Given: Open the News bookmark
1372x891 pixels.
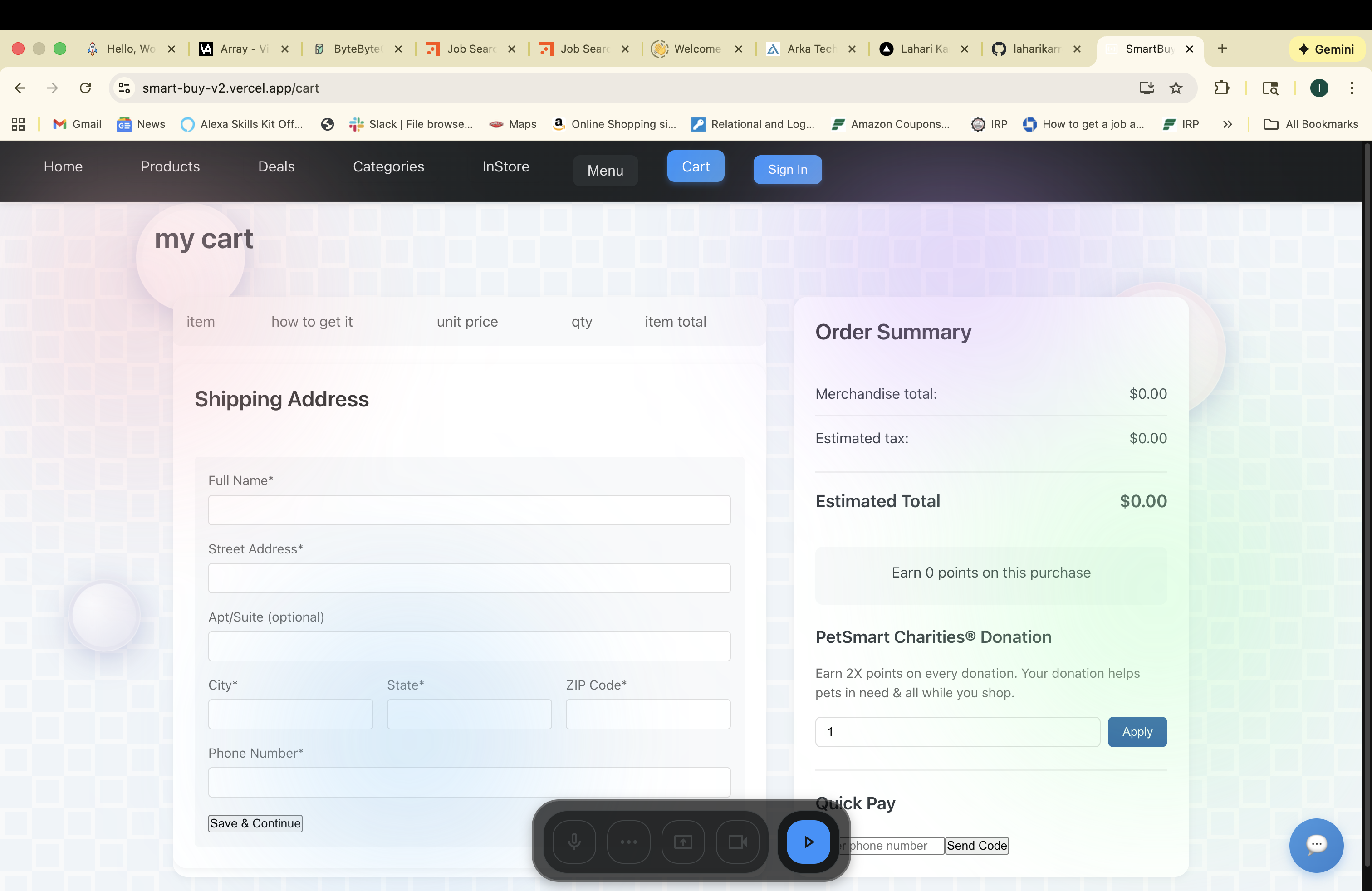Looking at the screenshot, I should click(x=141, y=124).
